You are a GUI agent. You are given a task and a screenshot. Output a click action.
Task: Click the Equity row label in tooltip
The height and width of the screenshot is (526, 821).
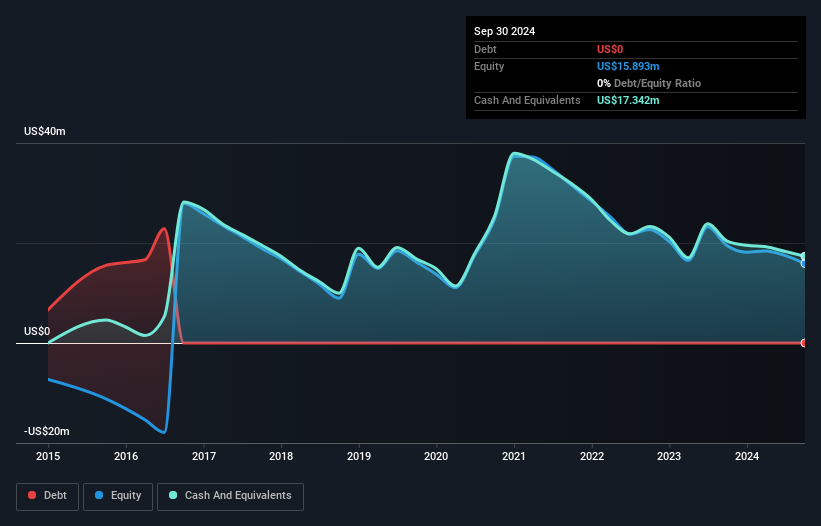[x=489, y=66]
